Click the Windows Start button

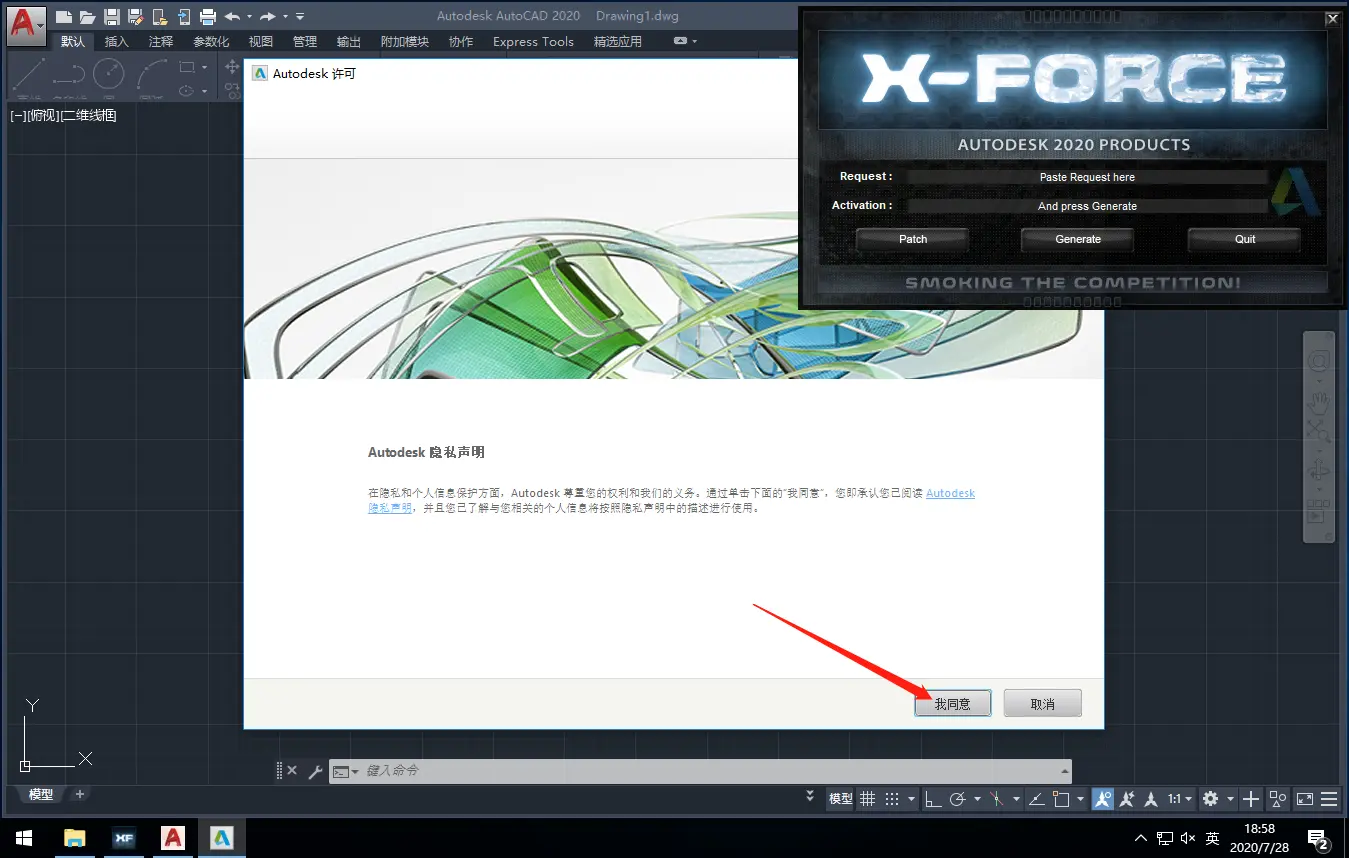pyautogui.click(x=24, y=838)
